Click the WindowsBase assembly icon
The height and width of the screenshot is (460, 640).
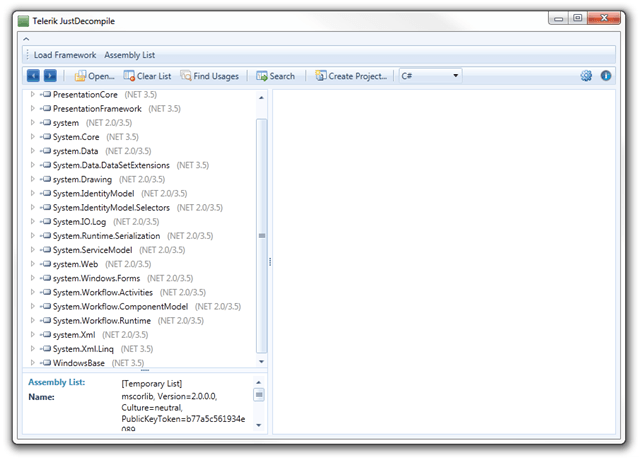[x=46, y=363]
